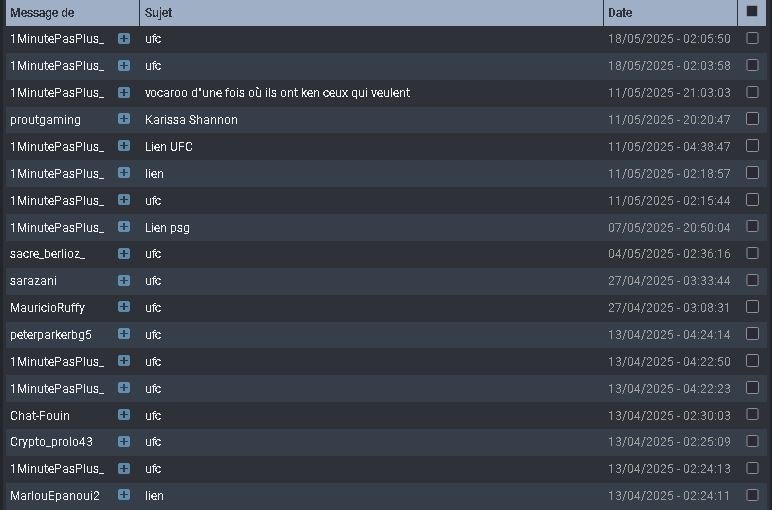Click the plus icon next to sarazani

point(124,281)
